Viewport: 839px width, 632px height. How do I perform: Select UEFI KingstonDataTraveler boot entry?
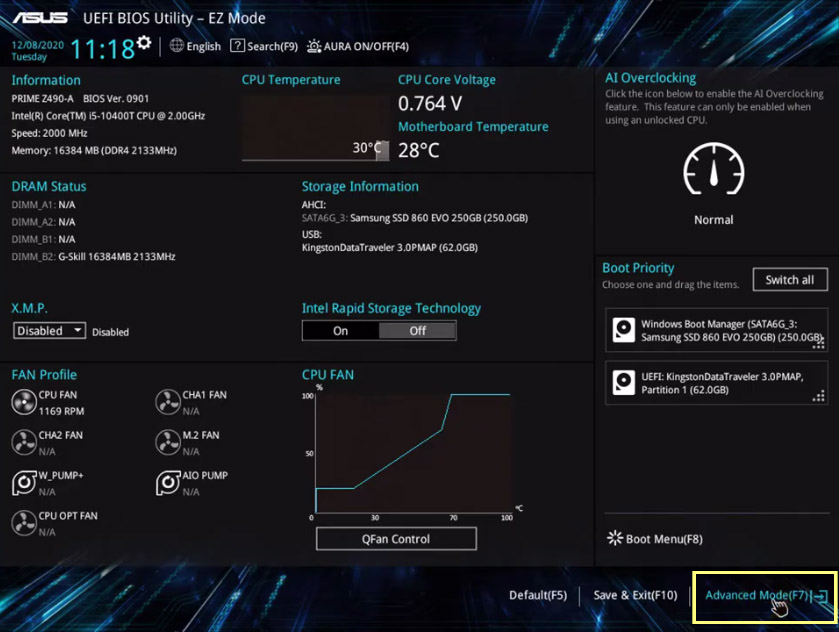pyautogui.click(x=716, y=383)
